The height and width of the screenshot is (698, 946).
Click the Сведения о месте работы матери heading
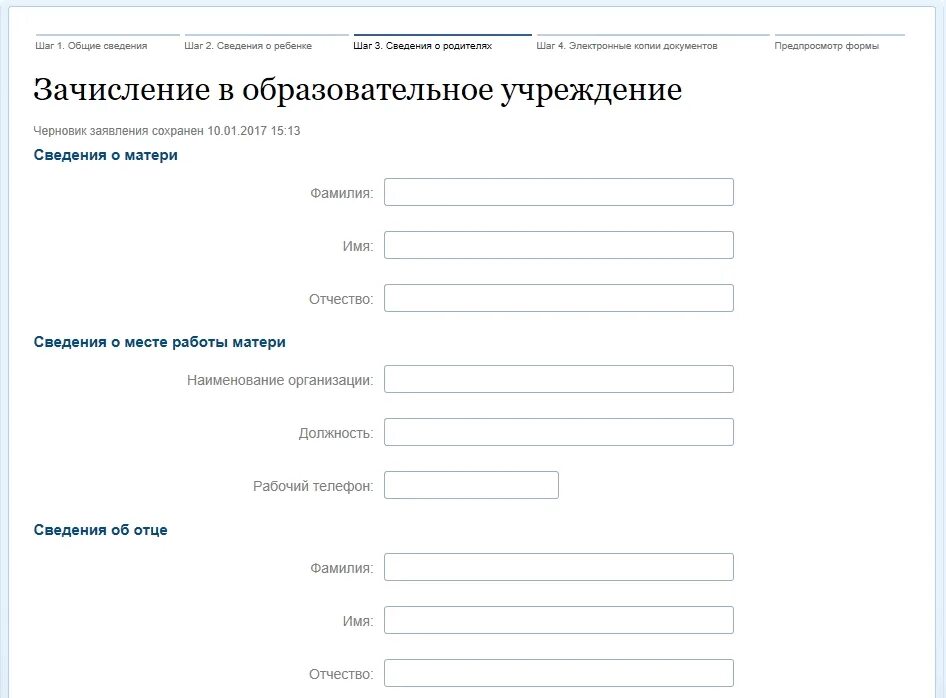[159, 342]
